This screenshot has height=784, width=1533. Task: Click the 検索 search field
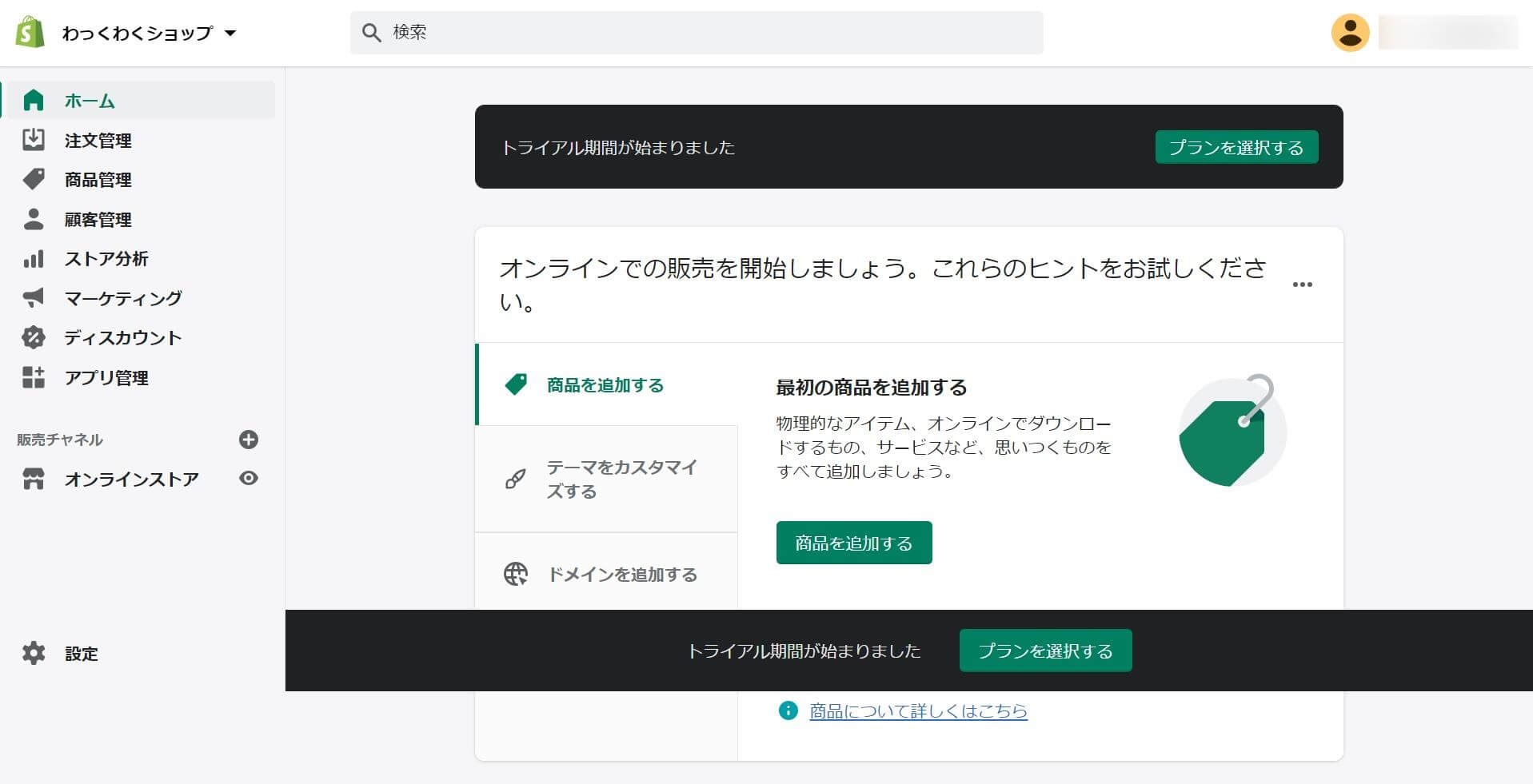[x=696, y=33]
